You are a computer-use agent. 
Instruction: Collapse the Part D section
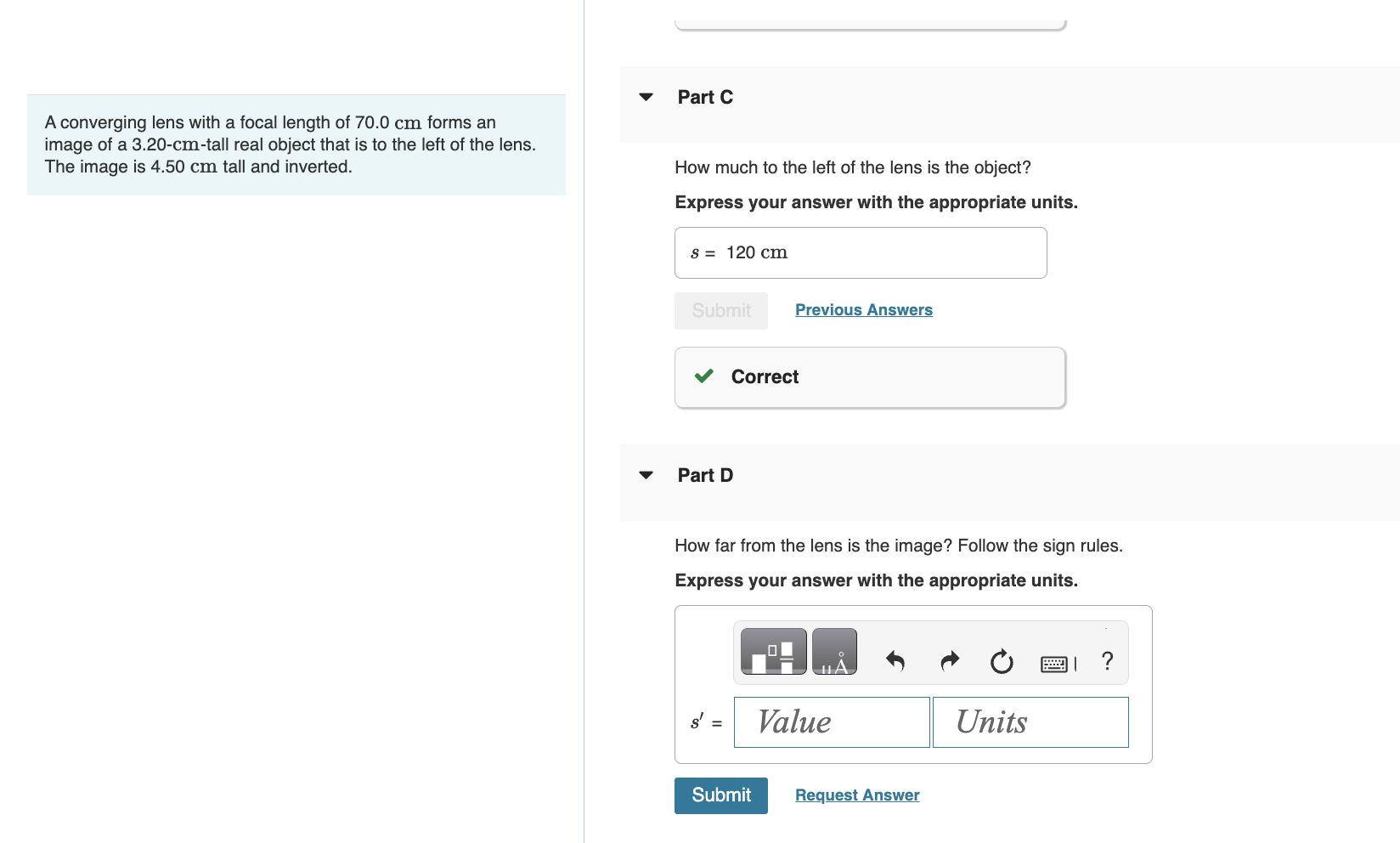click(646, 475)
